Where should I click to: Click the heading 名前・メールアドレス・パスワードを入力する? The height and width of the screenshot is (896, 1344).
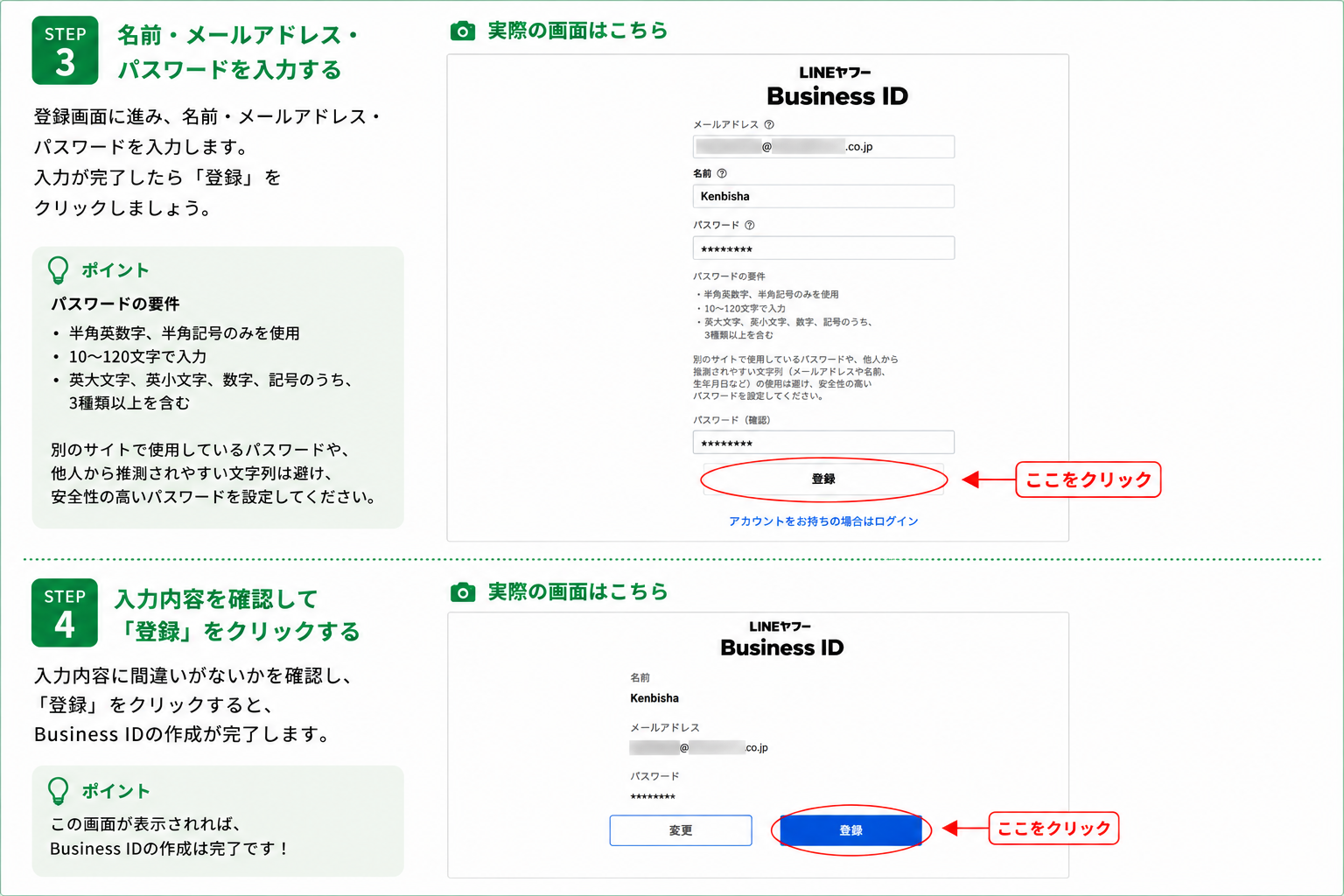[x=238, y=52]
